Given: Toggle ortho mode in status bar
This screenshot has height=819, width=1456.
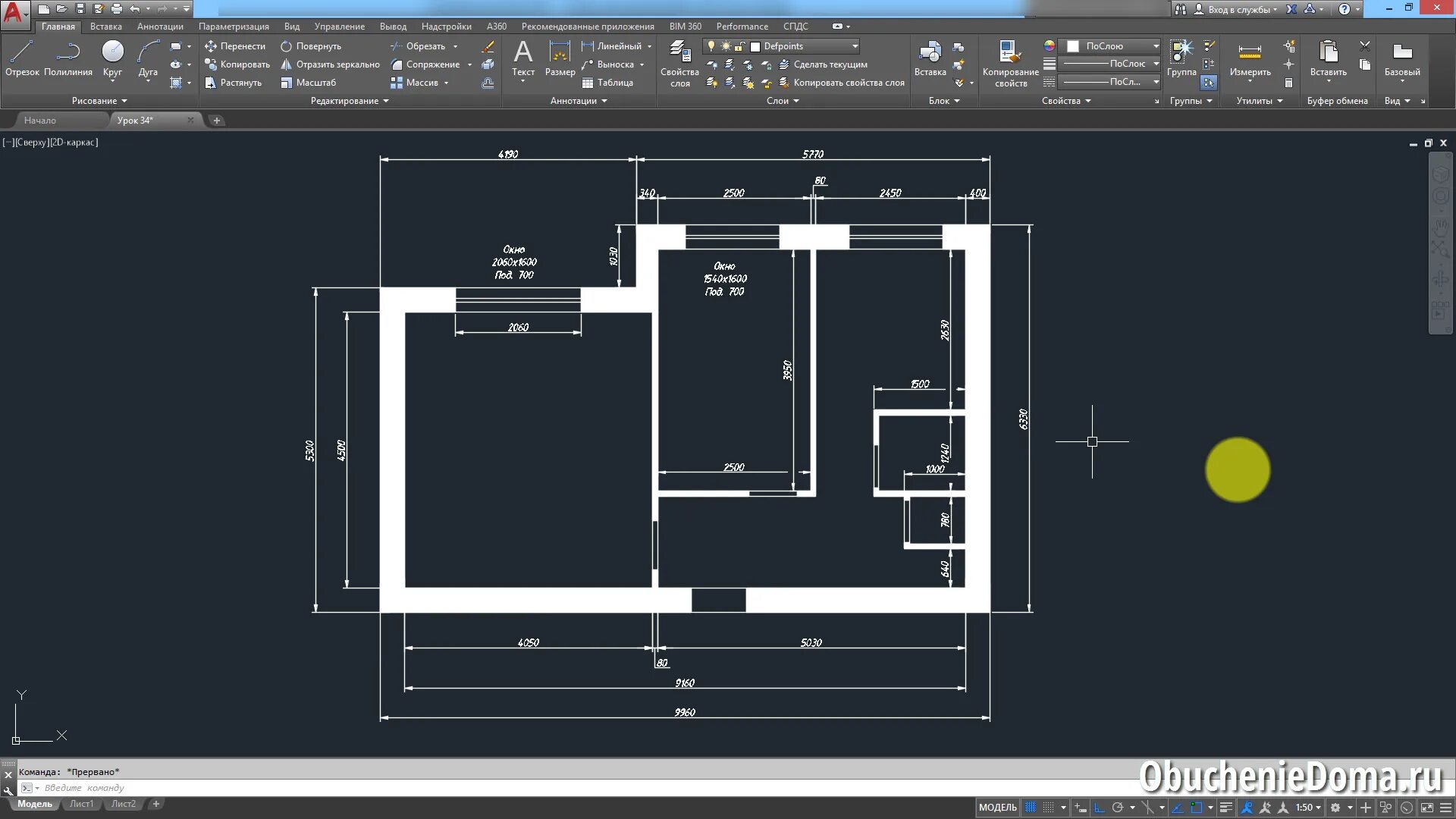Looking at the screenshot, I should coord(1099,808).
